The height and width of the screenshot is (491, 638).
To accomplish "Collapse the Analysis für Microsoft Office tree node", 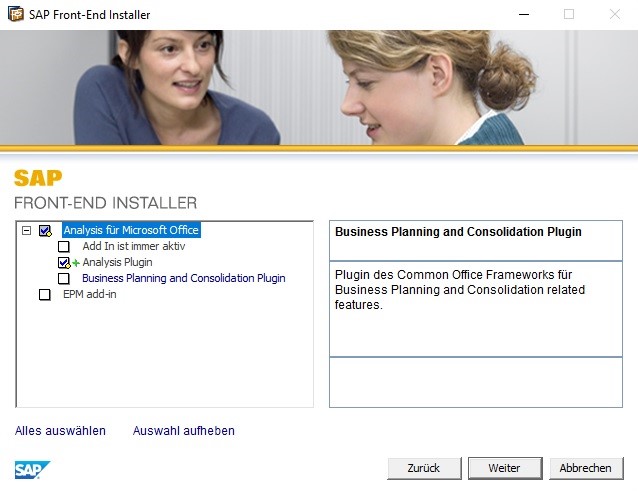I will click(x=26, y=231).
